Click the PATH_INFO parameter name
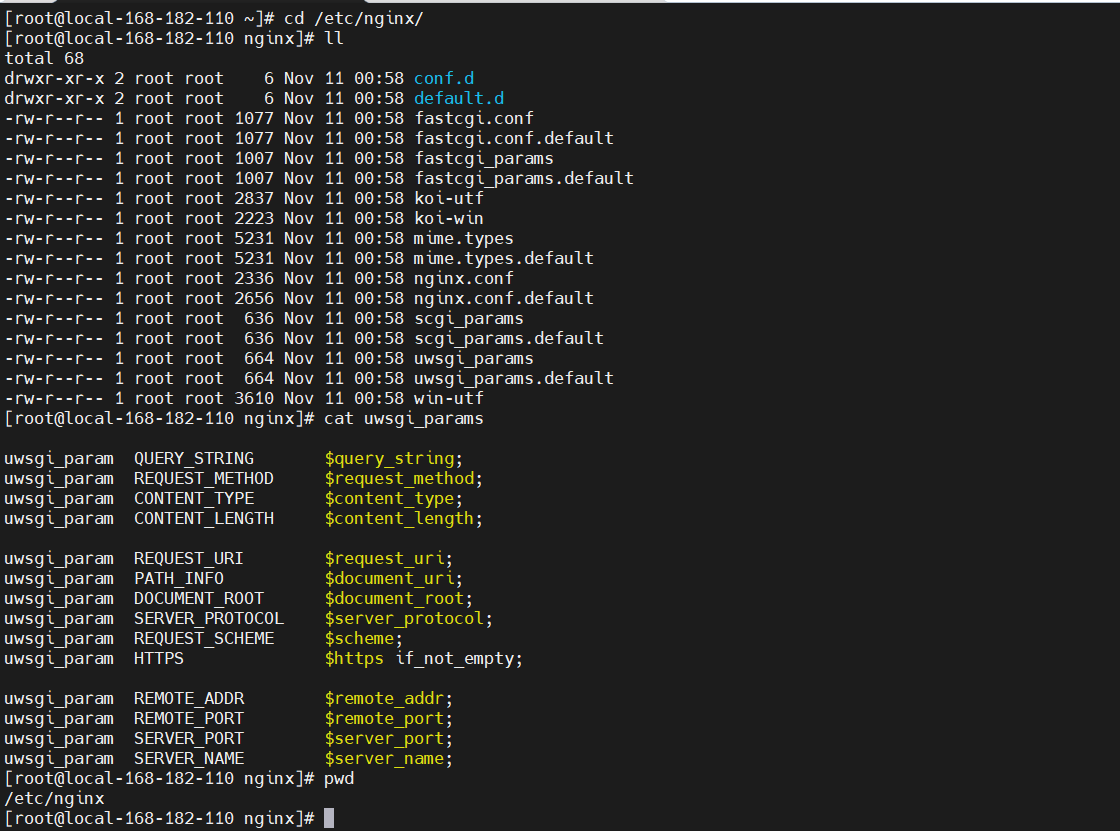The image size is (1120, 831). 179,579
